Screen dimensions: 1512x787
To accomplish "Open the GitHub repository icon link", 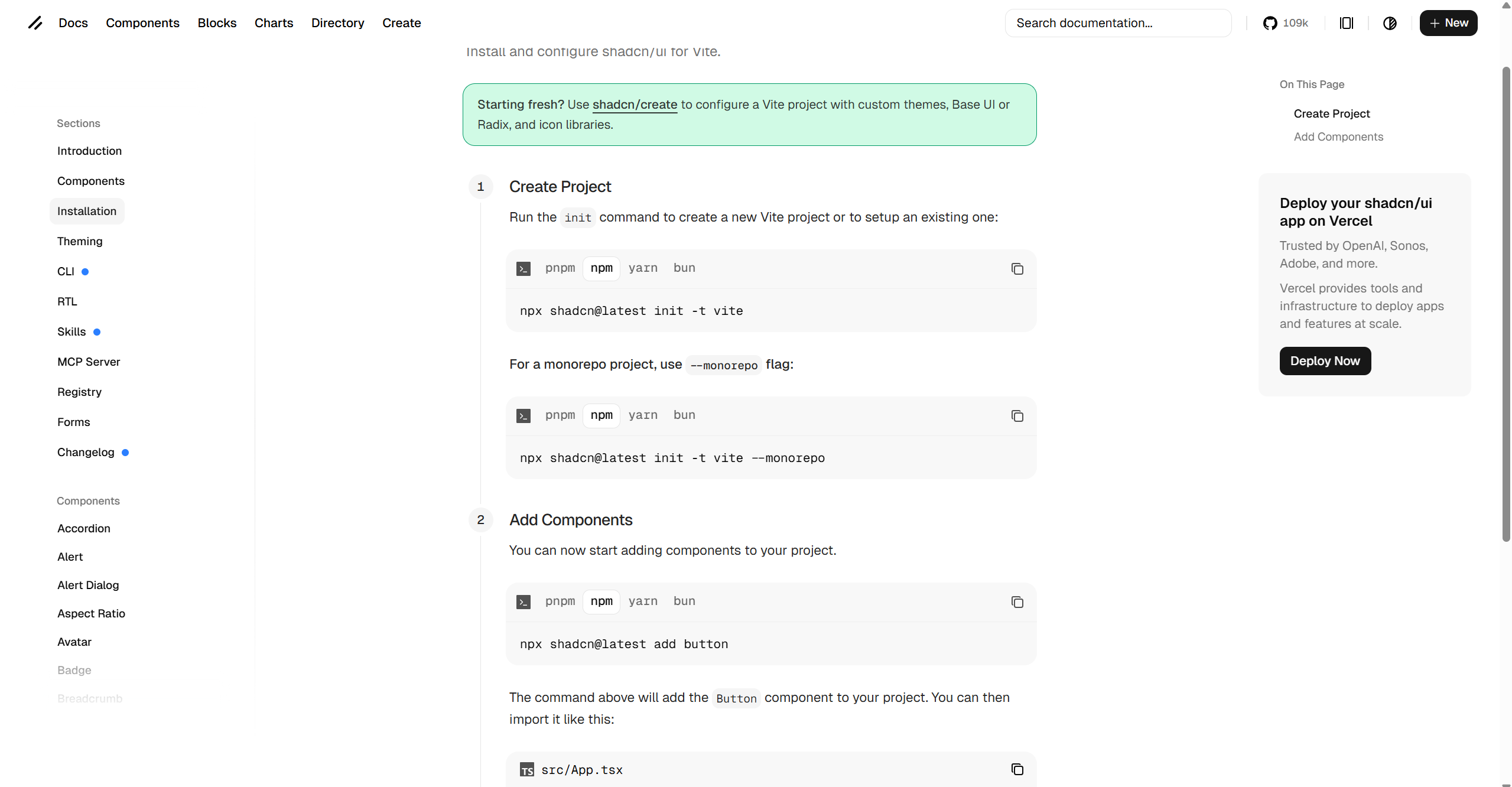I will coord(1270,23).
